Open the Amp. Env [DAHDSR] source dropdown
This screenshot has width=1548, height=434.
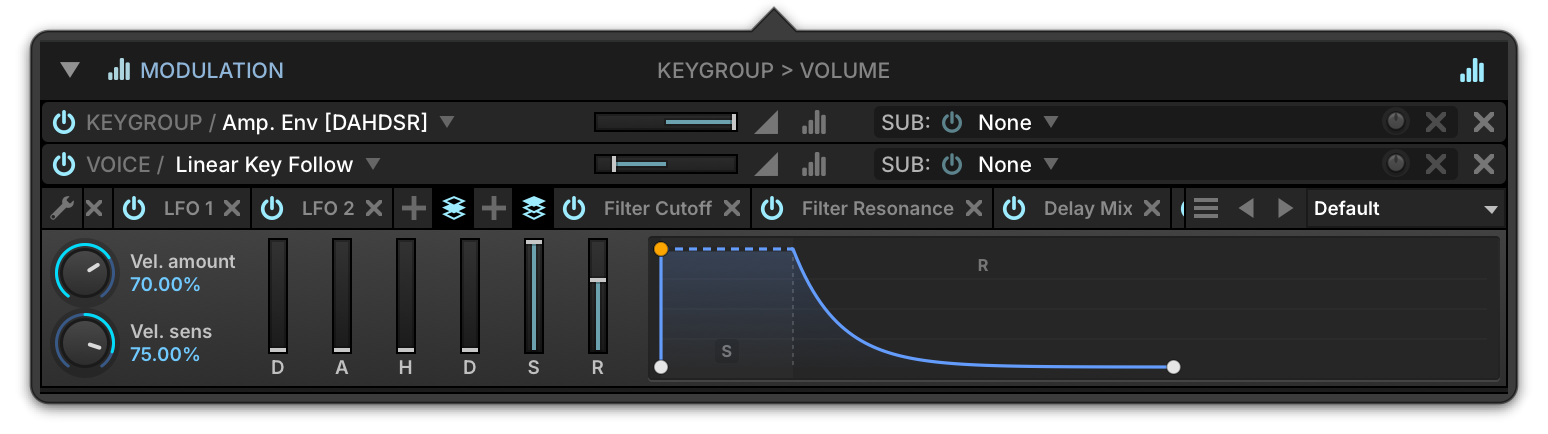pyautogui.click(x=447, y=122)
